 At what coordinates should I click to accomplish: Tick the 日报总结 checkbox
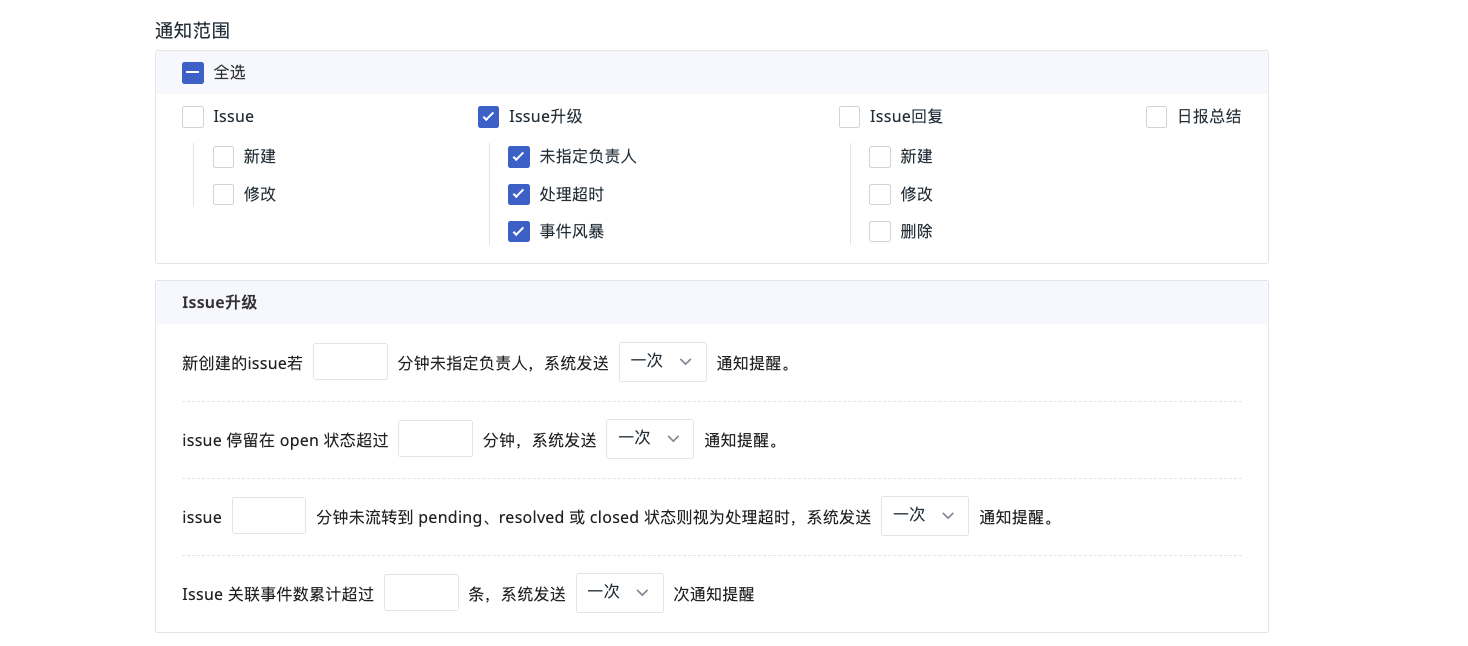(1156, 117)
